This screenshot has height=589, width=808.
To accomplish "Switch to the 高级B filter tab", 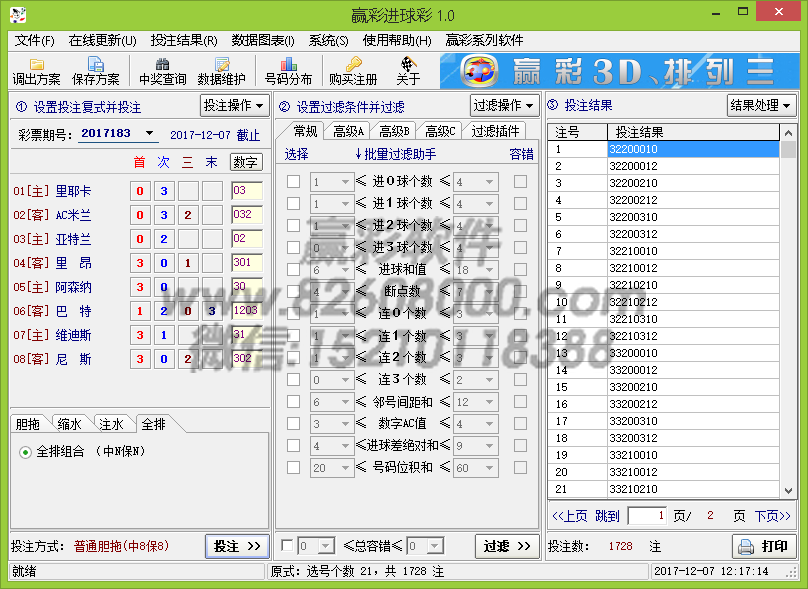I will [x=394, y=131].
